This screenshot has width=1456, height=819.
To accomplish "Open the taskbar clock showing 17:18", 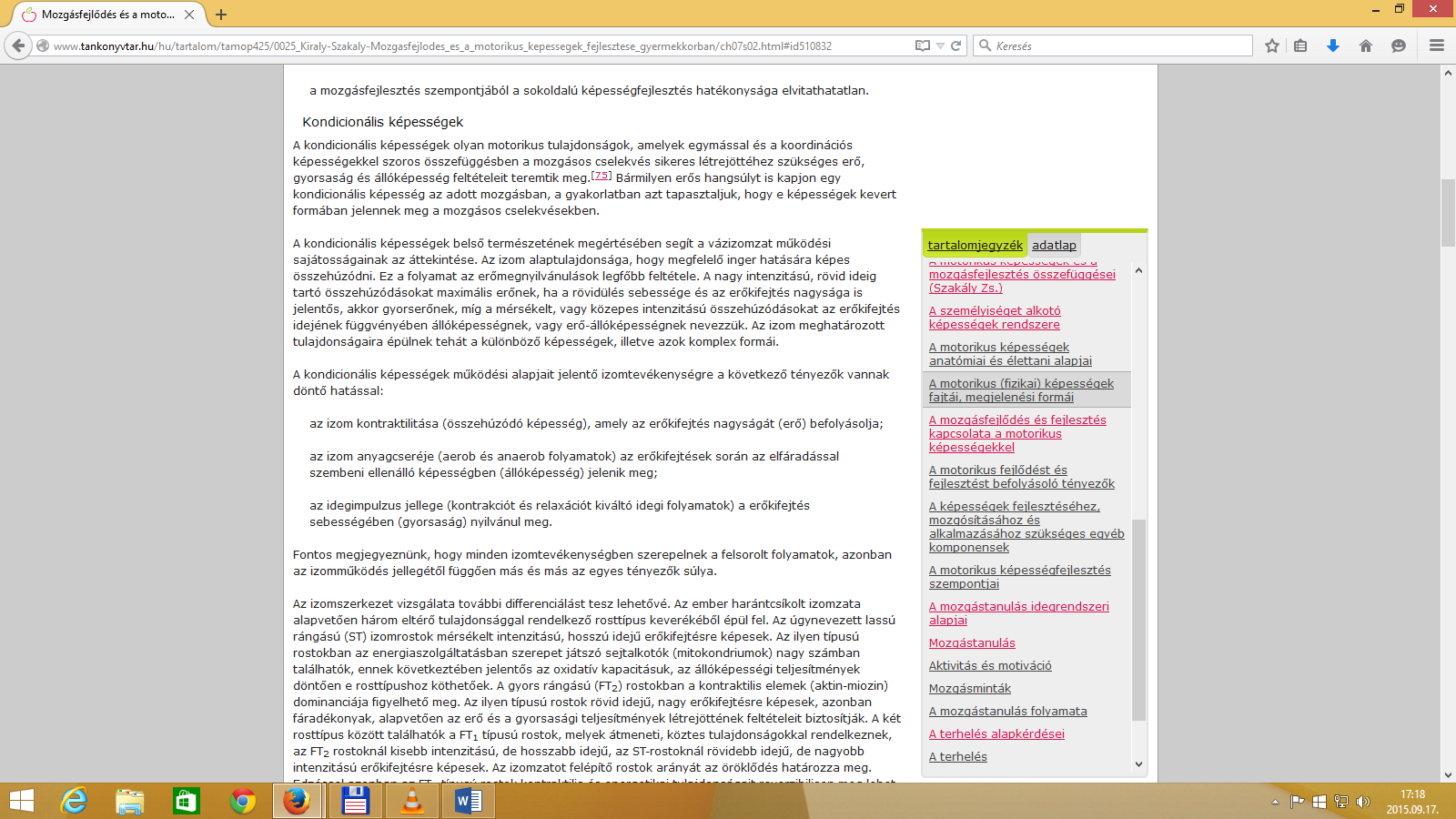I will point(1412,802).
